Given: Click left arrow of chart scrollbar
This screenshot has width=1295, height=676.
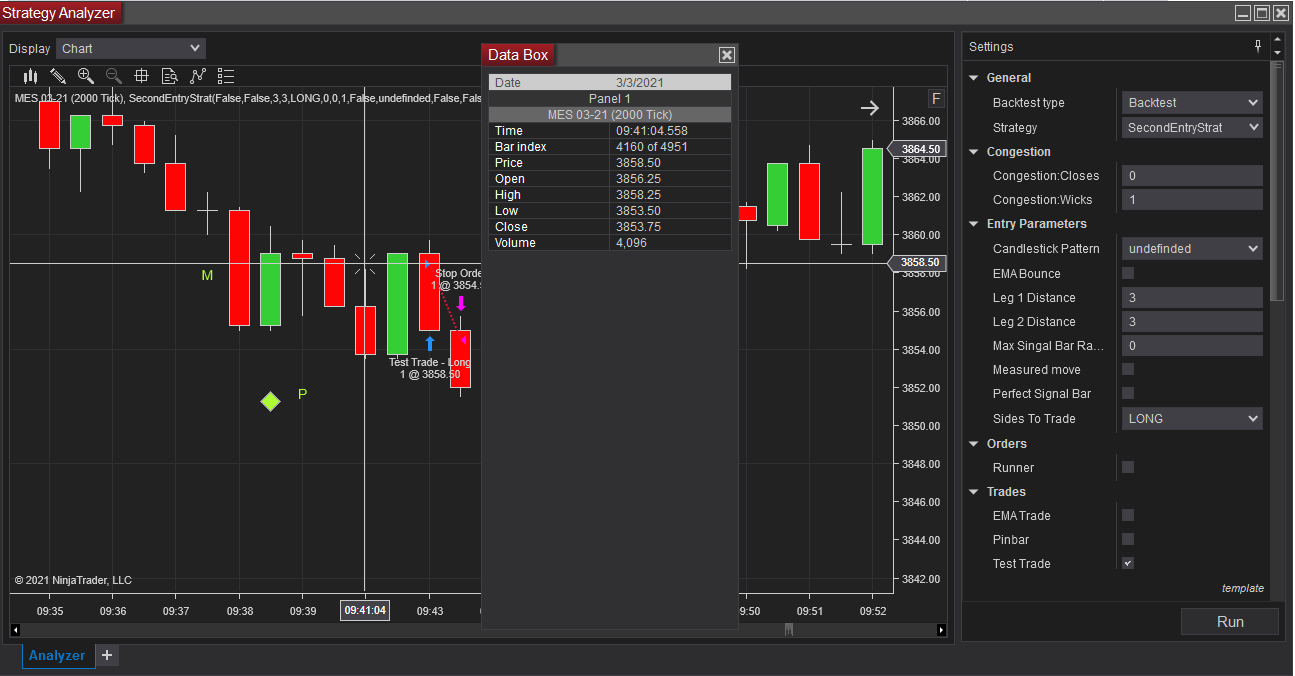Looking at the screenshot, I should (15, 630).
